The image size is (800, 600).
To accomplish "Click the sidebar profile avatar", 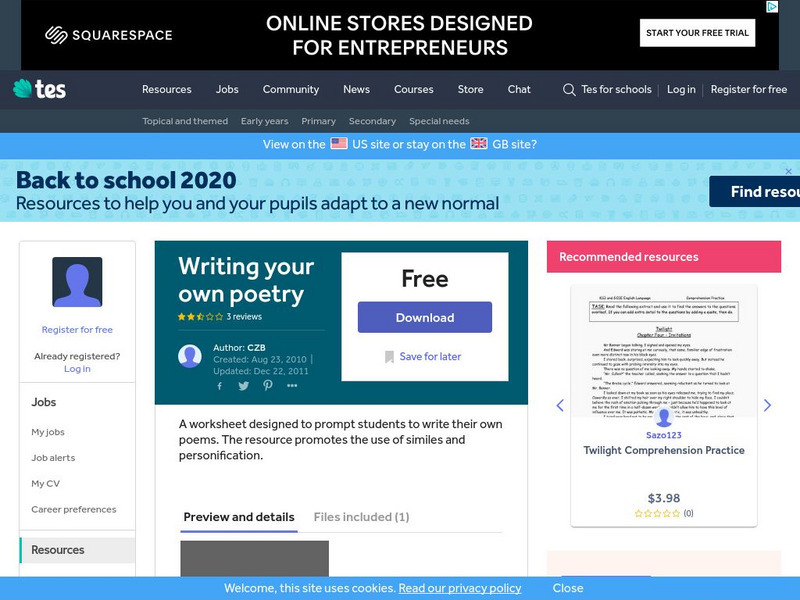I will (x=77, y=282).
